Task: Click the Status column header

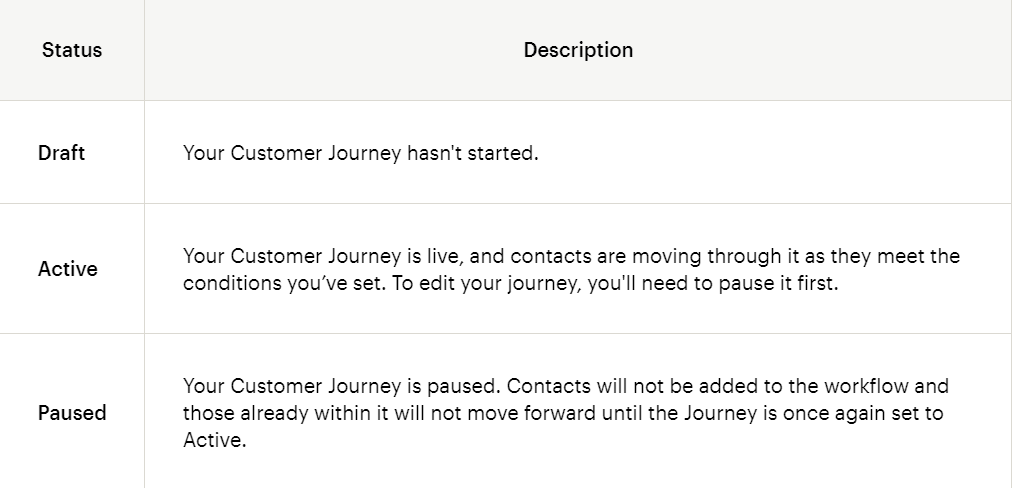Action: pos(72,50)
